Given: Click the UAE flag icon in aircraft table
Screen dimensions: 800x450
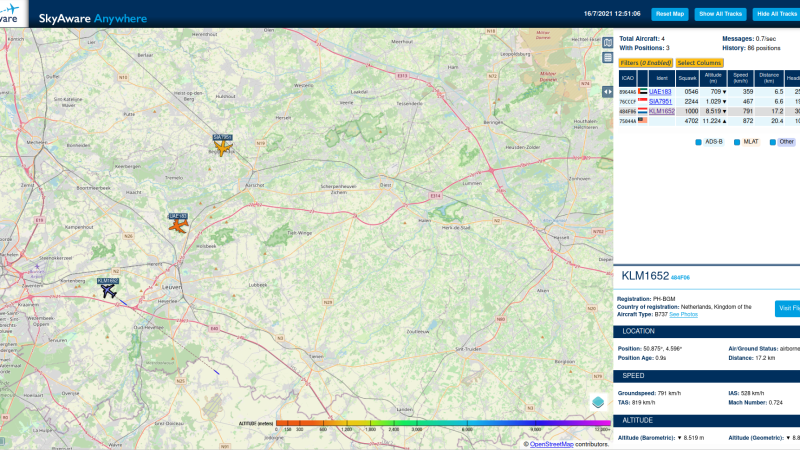Looking at the screenshot, I should click(642, 91).
